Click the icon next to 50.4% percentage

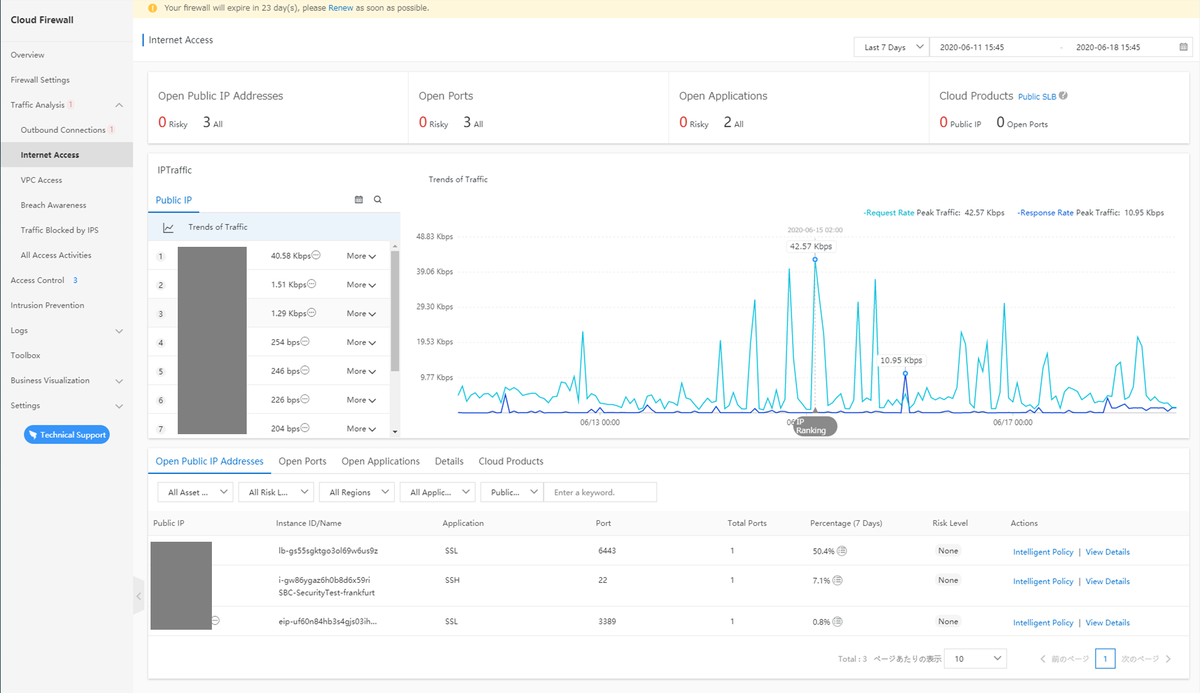pyautogui.click(x=842, y=551)
